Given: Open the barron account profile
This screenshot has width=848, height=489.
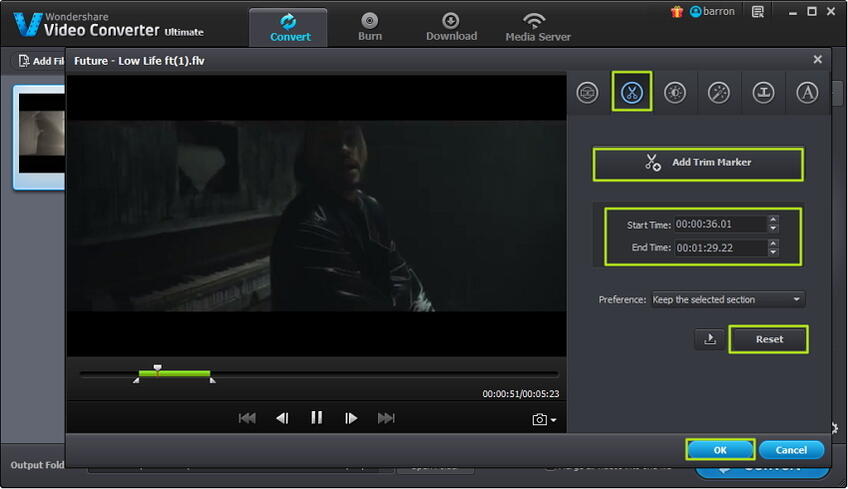Looking at the screenshot, I should point(712,11).
